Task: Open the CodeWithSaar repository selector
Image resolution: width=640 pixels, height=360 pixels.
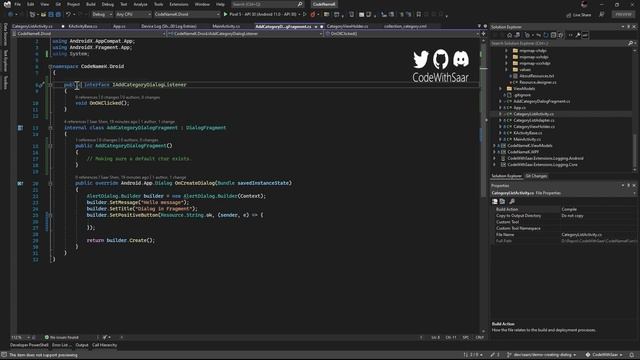Action: point(604,355)
